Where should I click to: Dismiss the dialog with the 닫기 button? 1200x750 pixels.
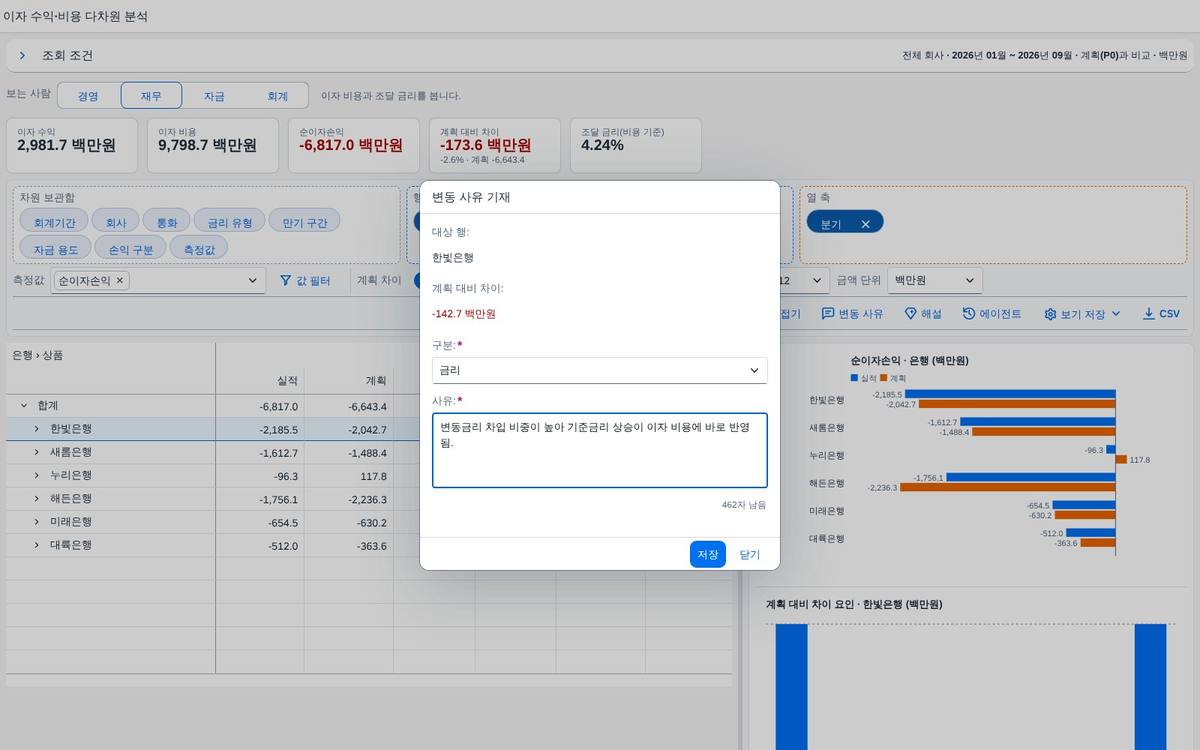(x=749, y=554)
